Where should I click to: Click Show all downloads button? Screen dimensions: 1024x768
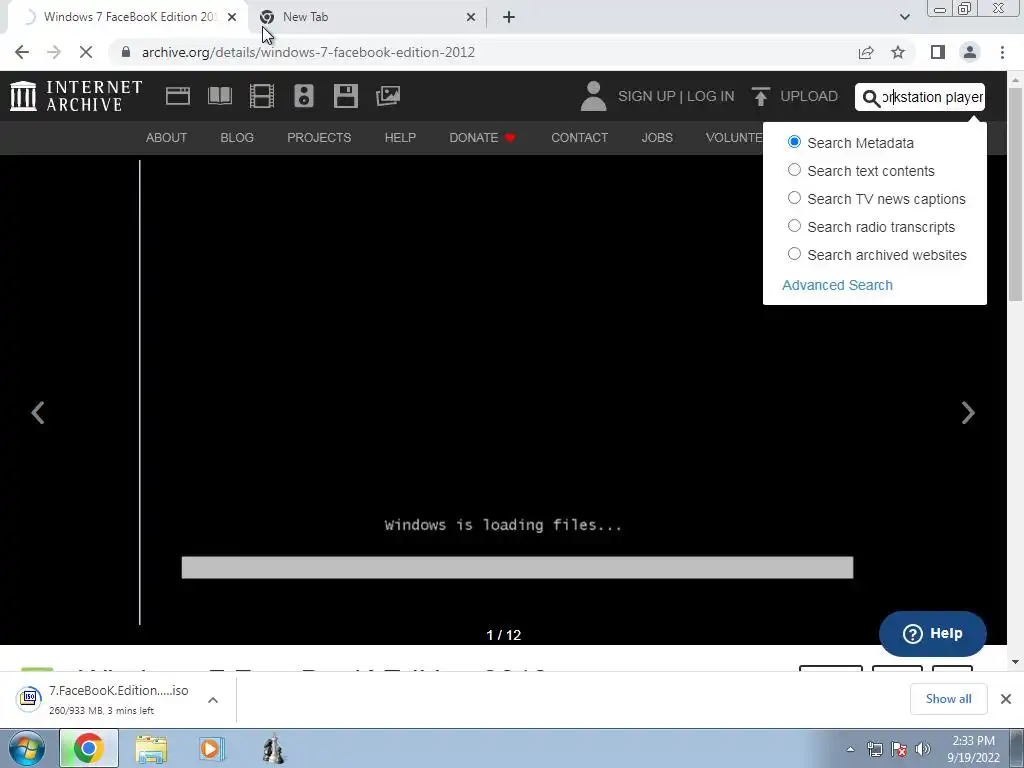[948, 699]
